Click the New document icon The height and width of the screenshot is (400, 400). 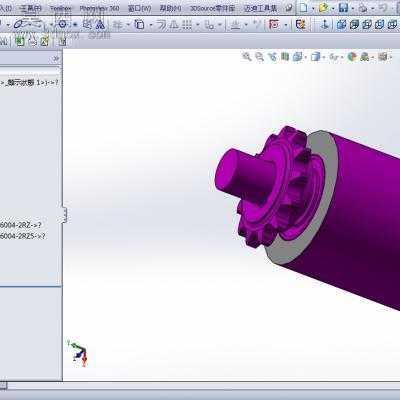[303, 8]
